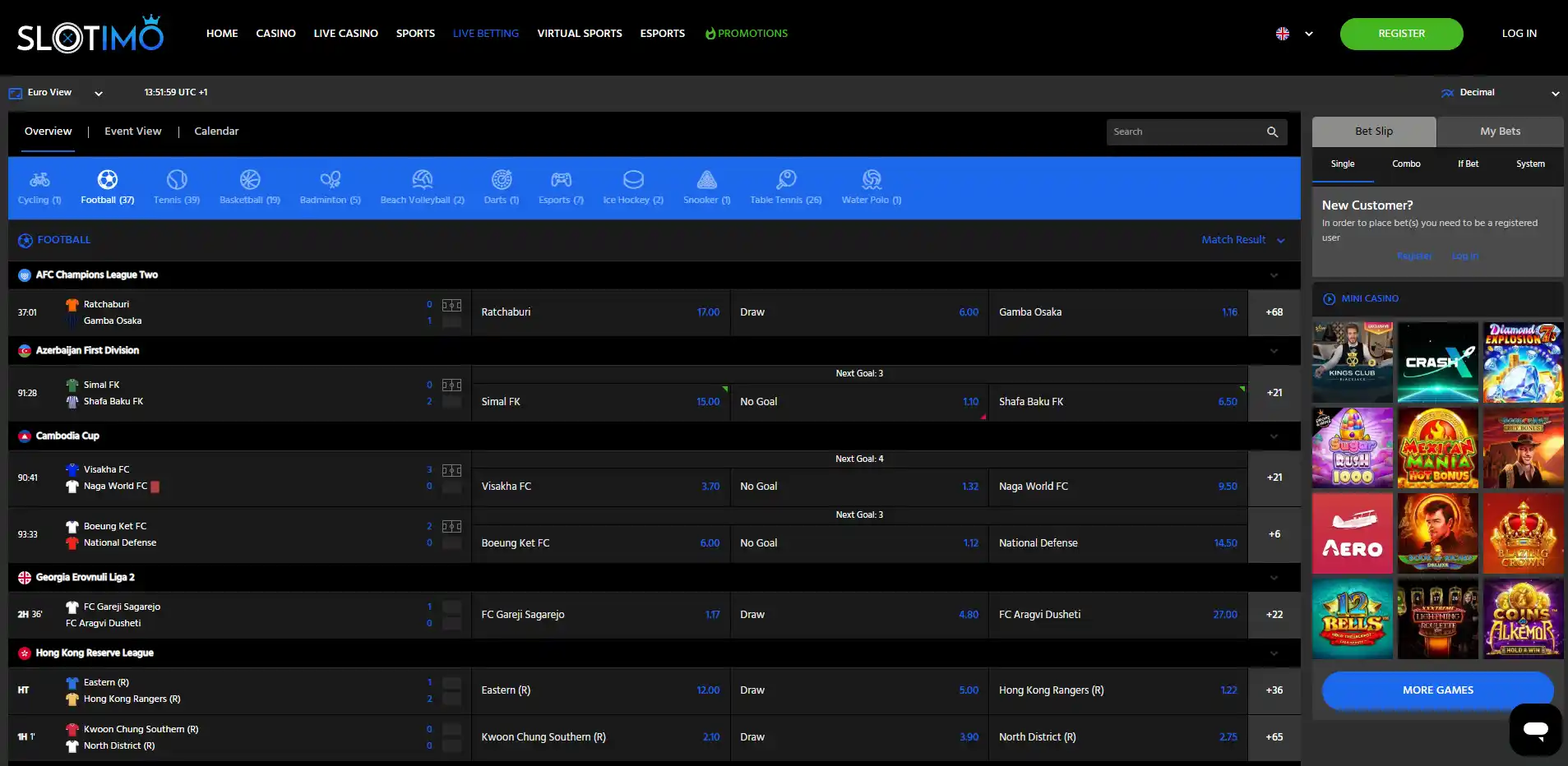This screenshot has width=1568, height=766.
Task: Open pitch view for Boeung Ket FC match
Action: point(451,526)
